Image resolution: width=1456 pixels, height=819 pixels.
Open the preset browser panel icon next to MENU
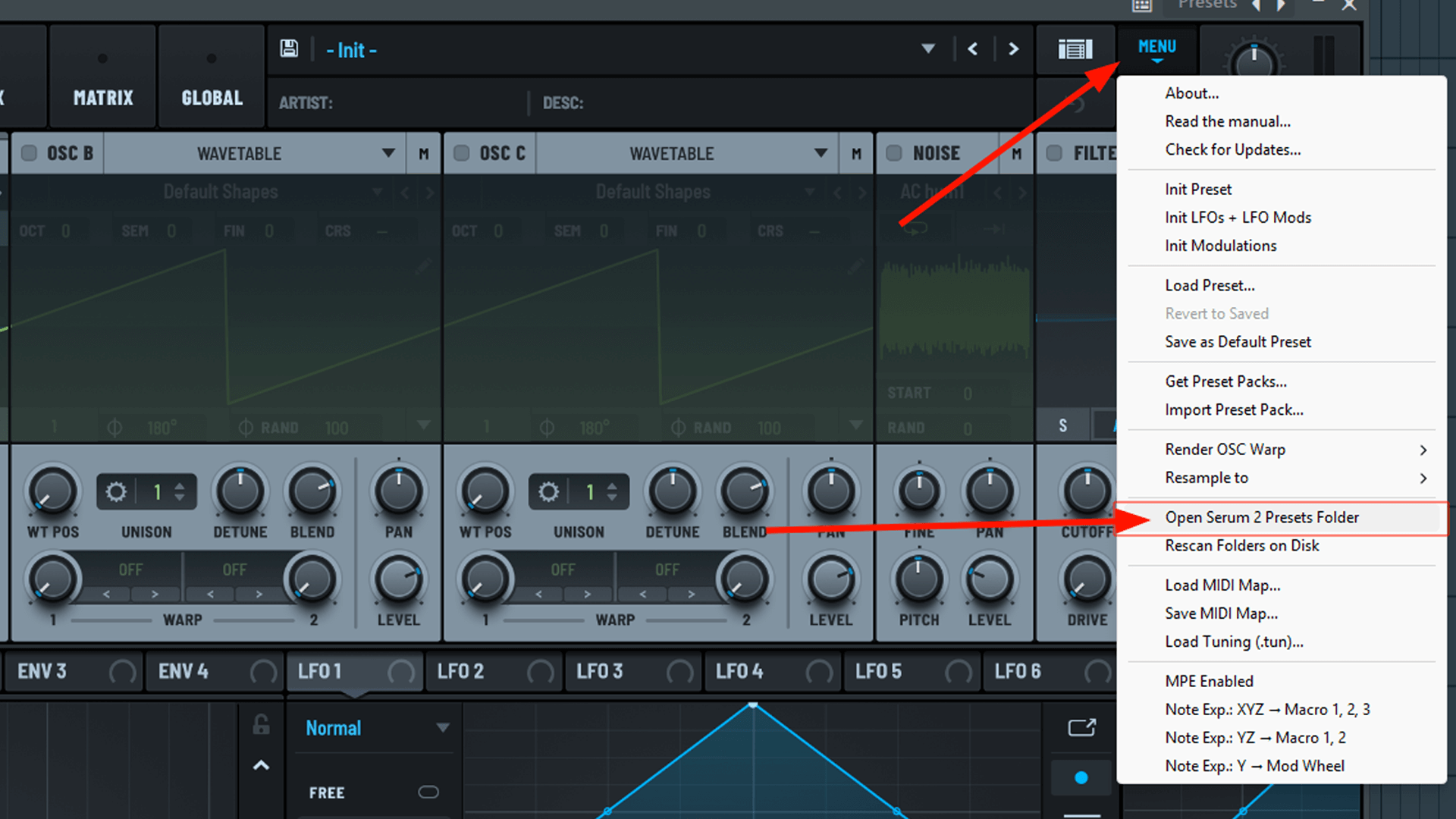click(1075, 48)
